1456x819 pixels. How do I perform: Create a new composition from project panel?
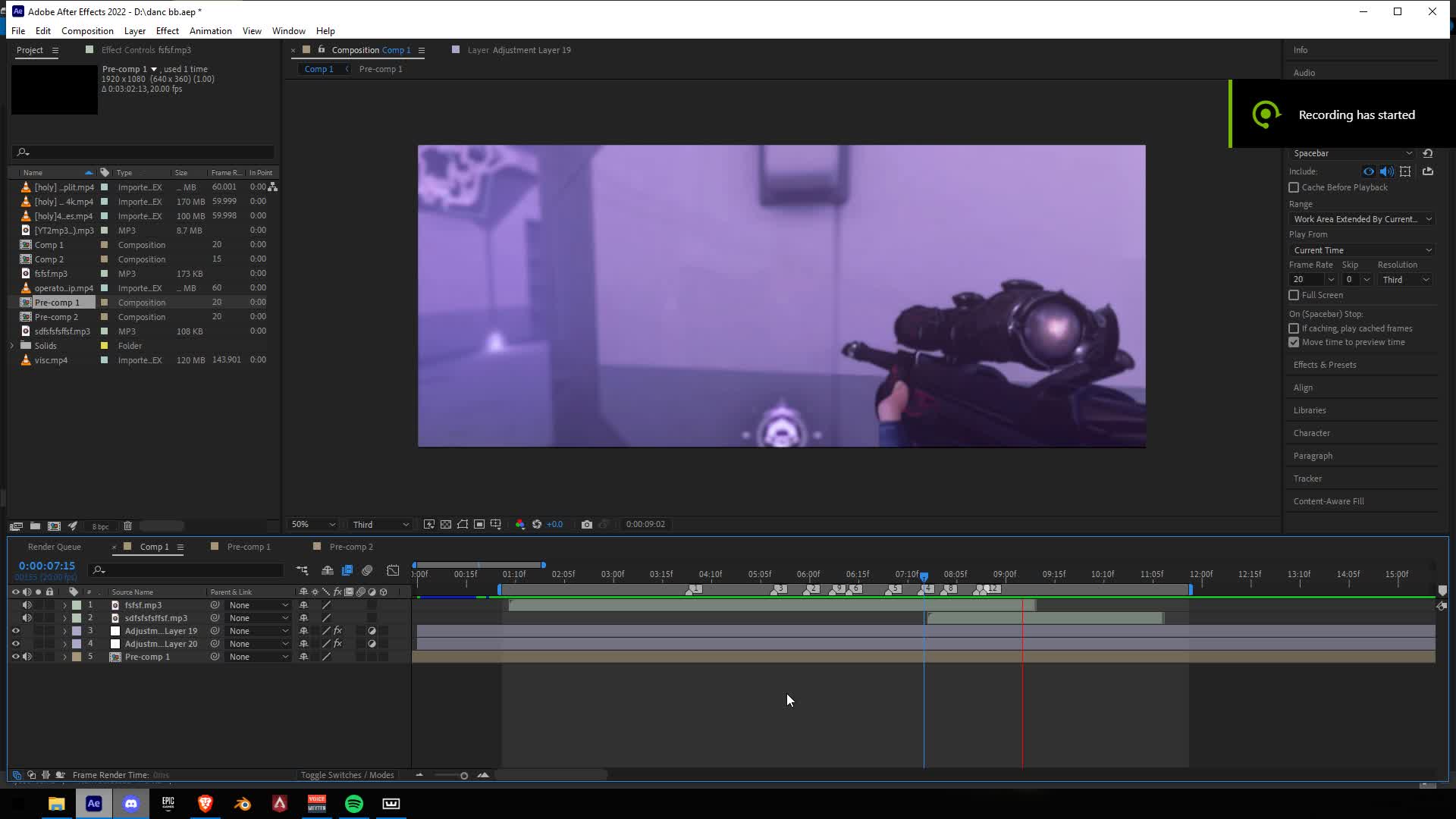pyautogui.click(x=54, y=526)
